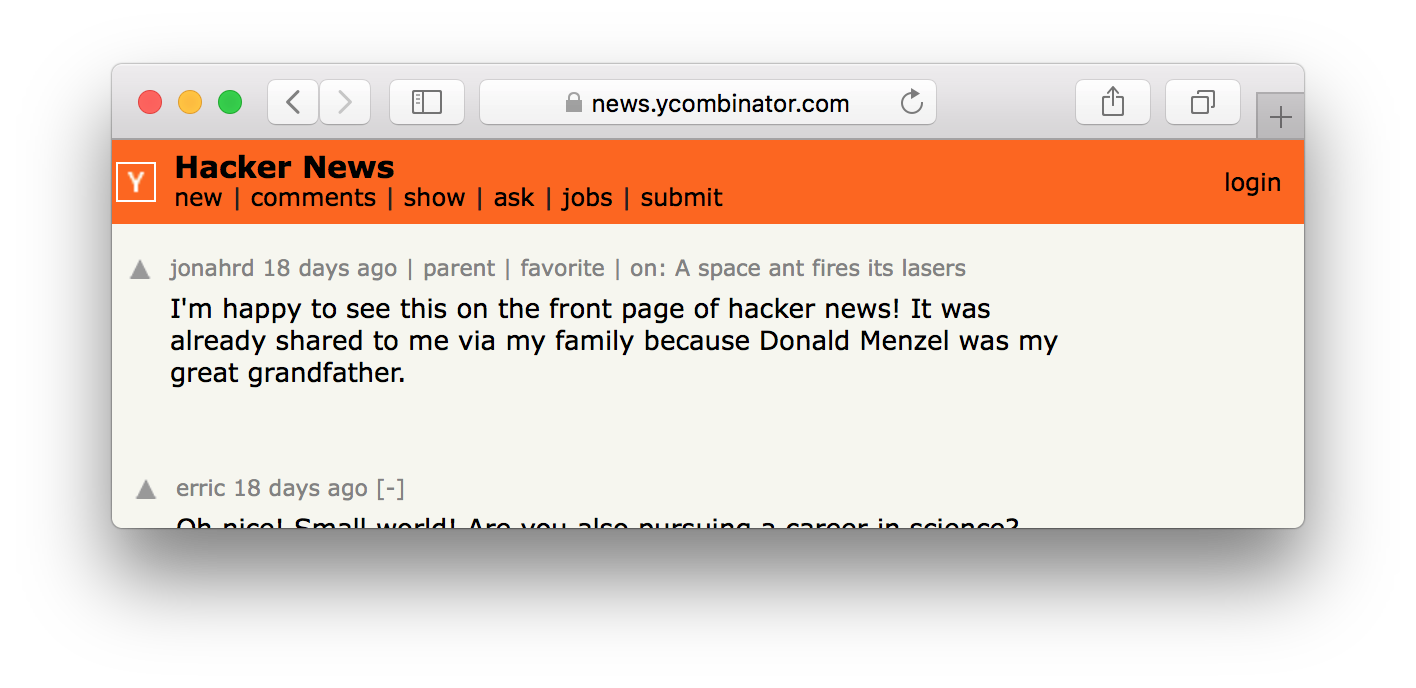Open the 'show' section

(x=434, y=198)
